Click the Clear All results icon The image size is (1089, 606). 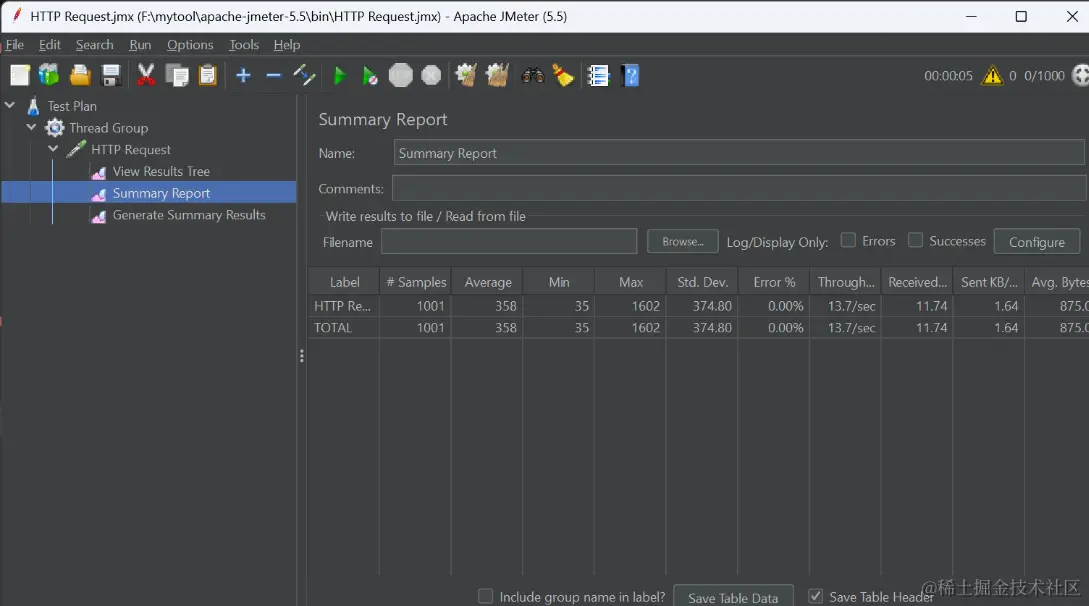pos(497,75)
